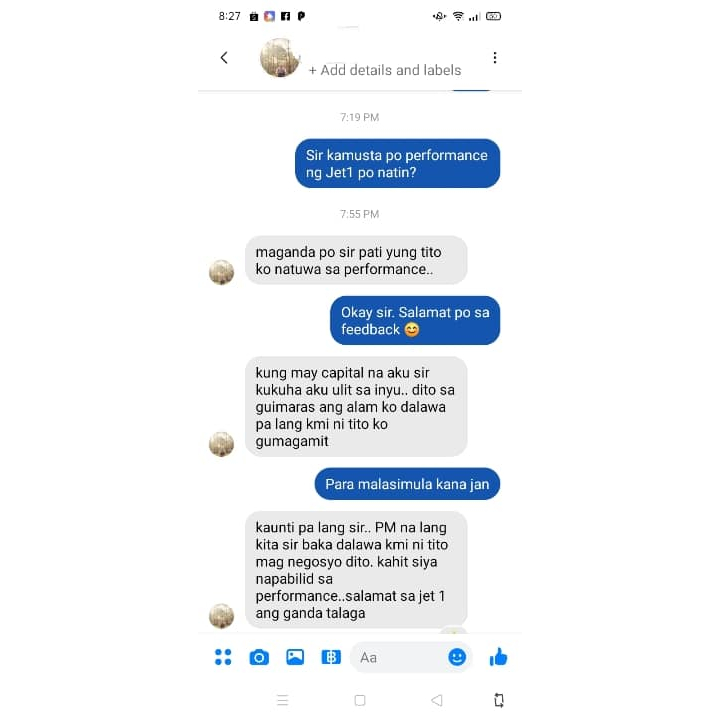This screenshot has width=720, height=720.
Task: Open the emoji picker in message field
Action: (x=457, y=657)
